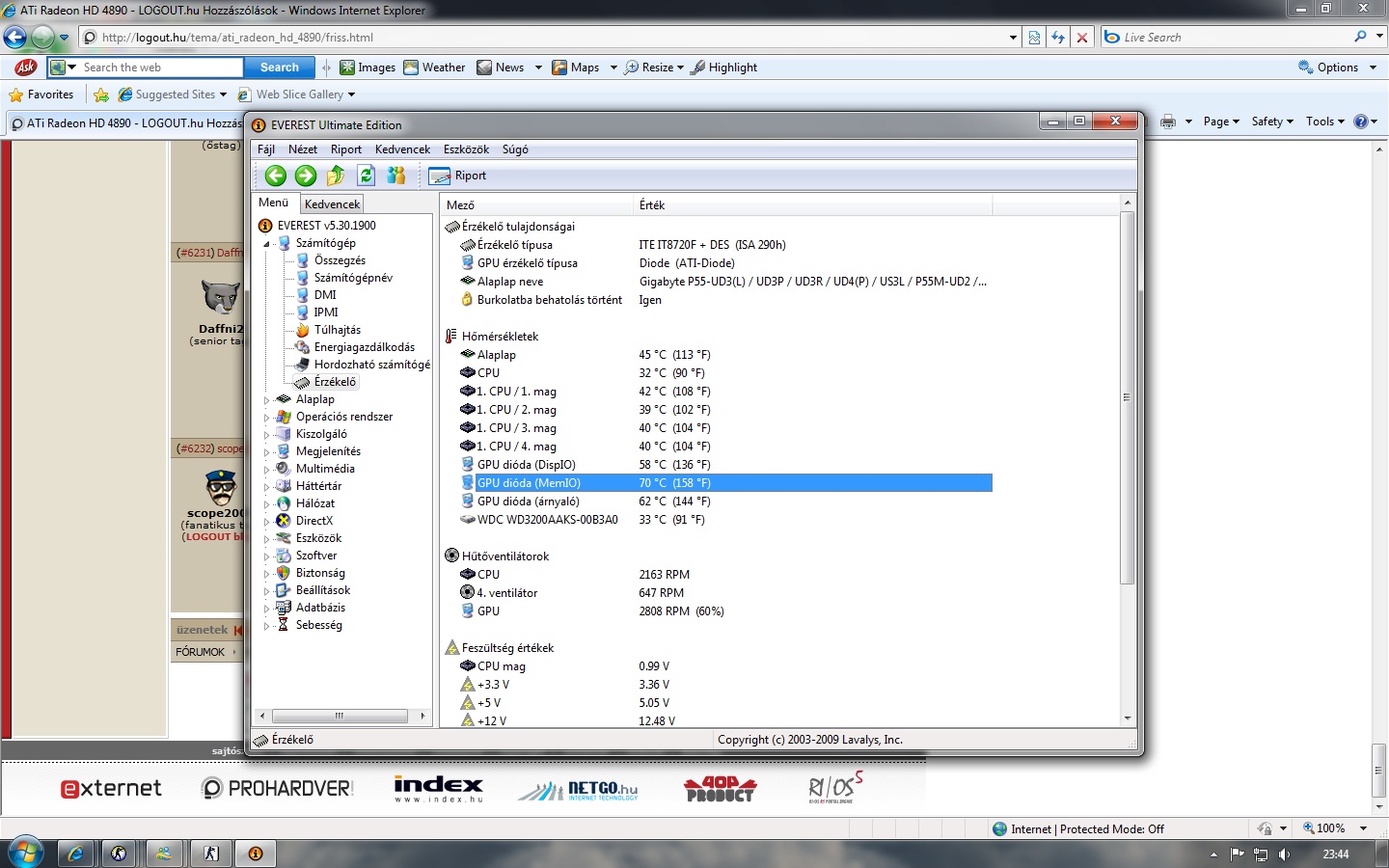This screenshot has width=1389, height=868.
Task: Click the Mező column header
Action: point(536,205)
